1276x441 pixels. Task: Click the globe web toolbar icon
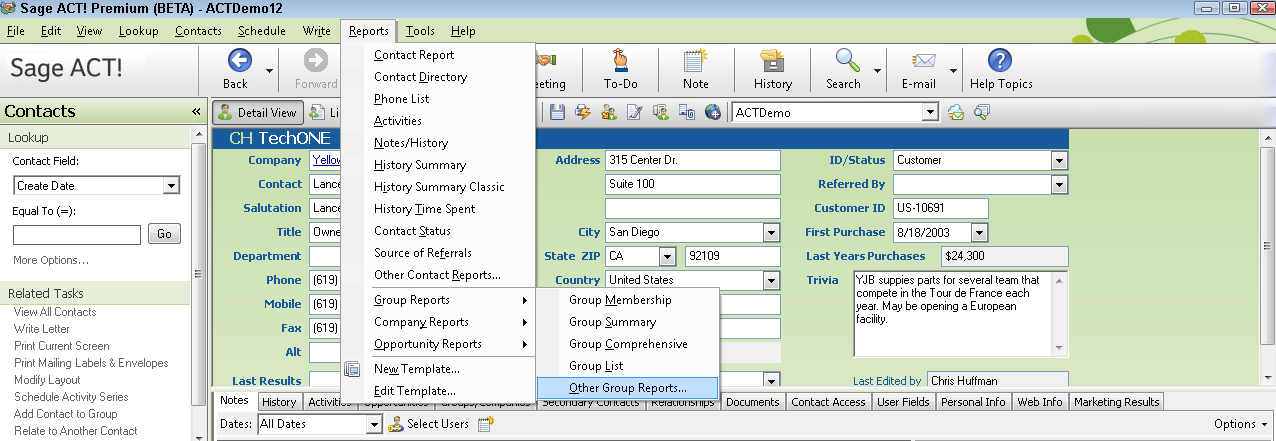[x=713, y=113]
